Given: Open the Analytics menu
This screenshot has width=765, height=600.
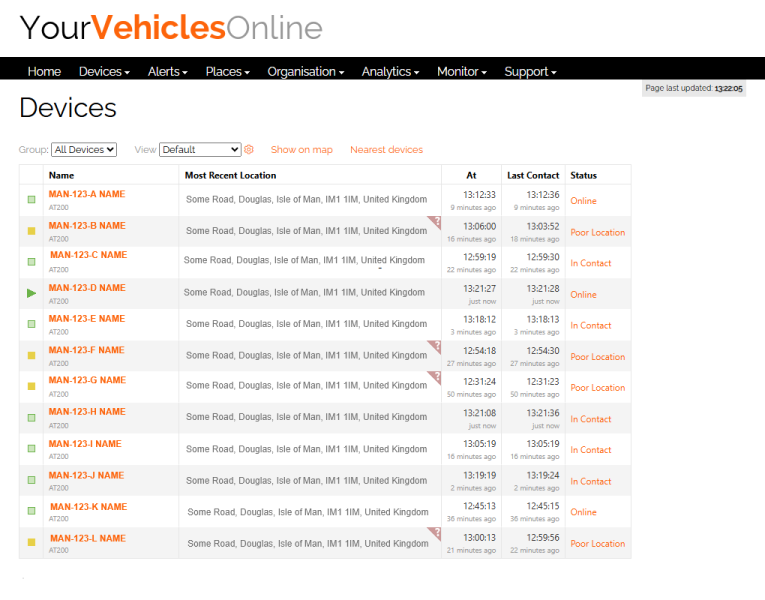Looking at the screenshot, I should pos(390,72).
